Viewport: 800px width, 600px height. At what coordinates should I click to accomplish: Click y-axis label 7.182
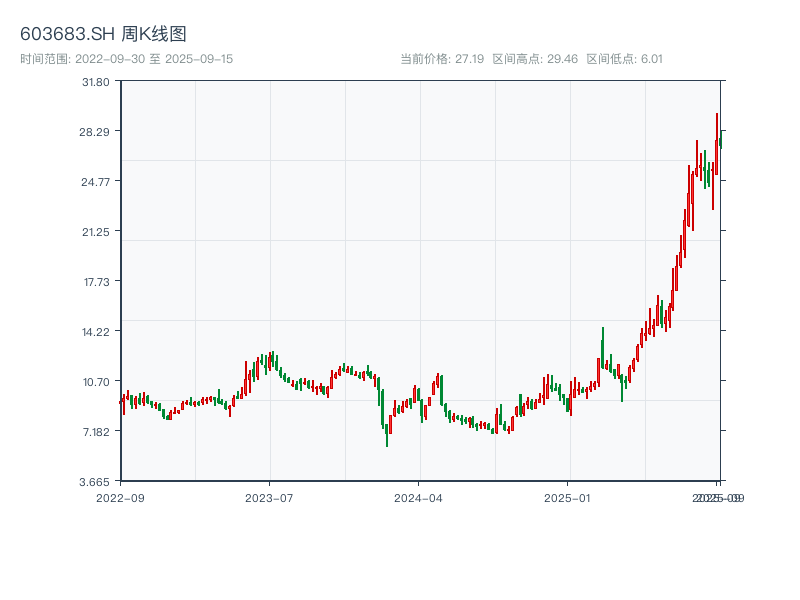click(x=96, y=432)
